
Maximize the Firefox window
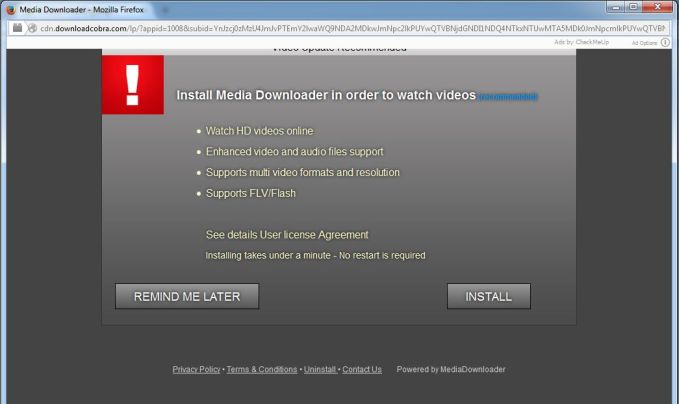click(633, 7)
